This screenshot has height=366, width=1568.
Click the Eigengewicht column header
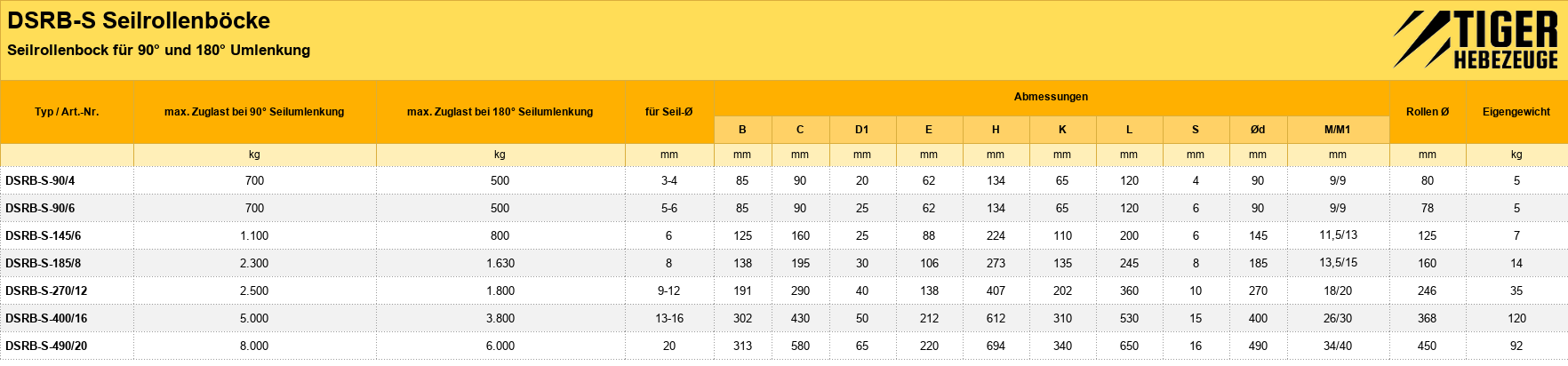1516,112
